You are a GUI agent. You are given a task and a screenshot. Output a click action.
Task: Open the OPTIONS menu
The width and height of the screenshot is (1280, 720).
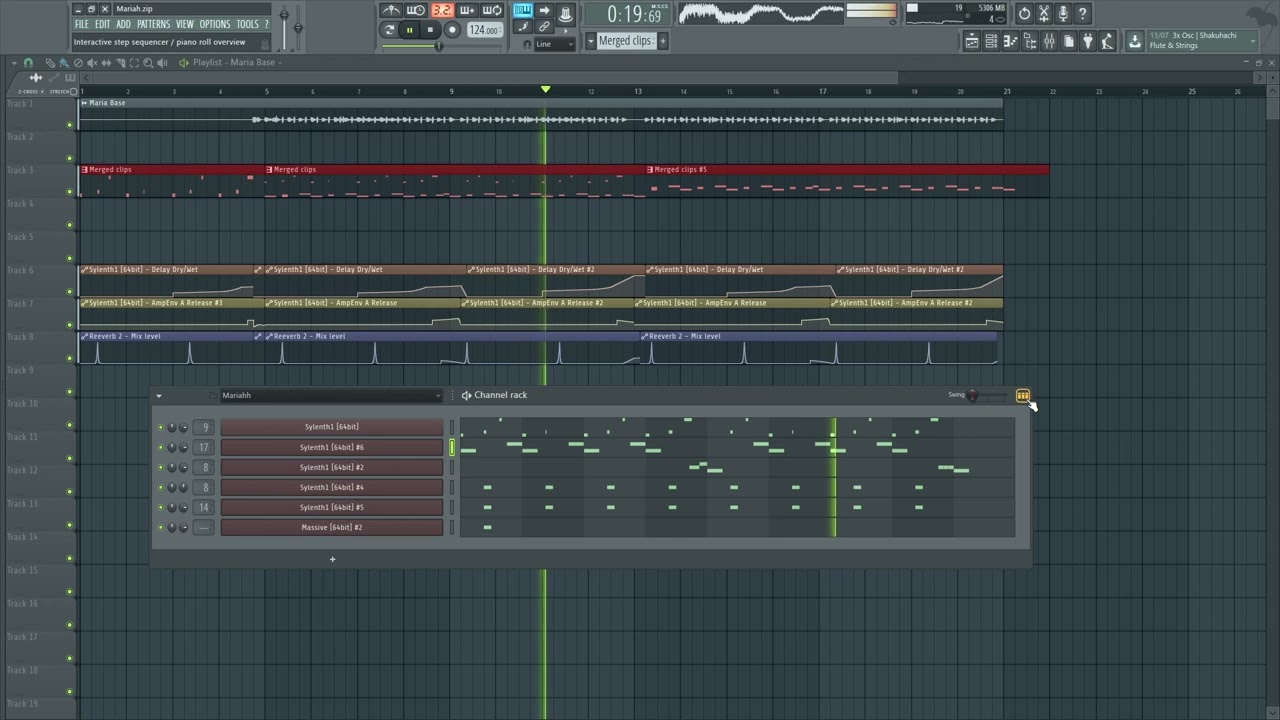coord(214,24)
